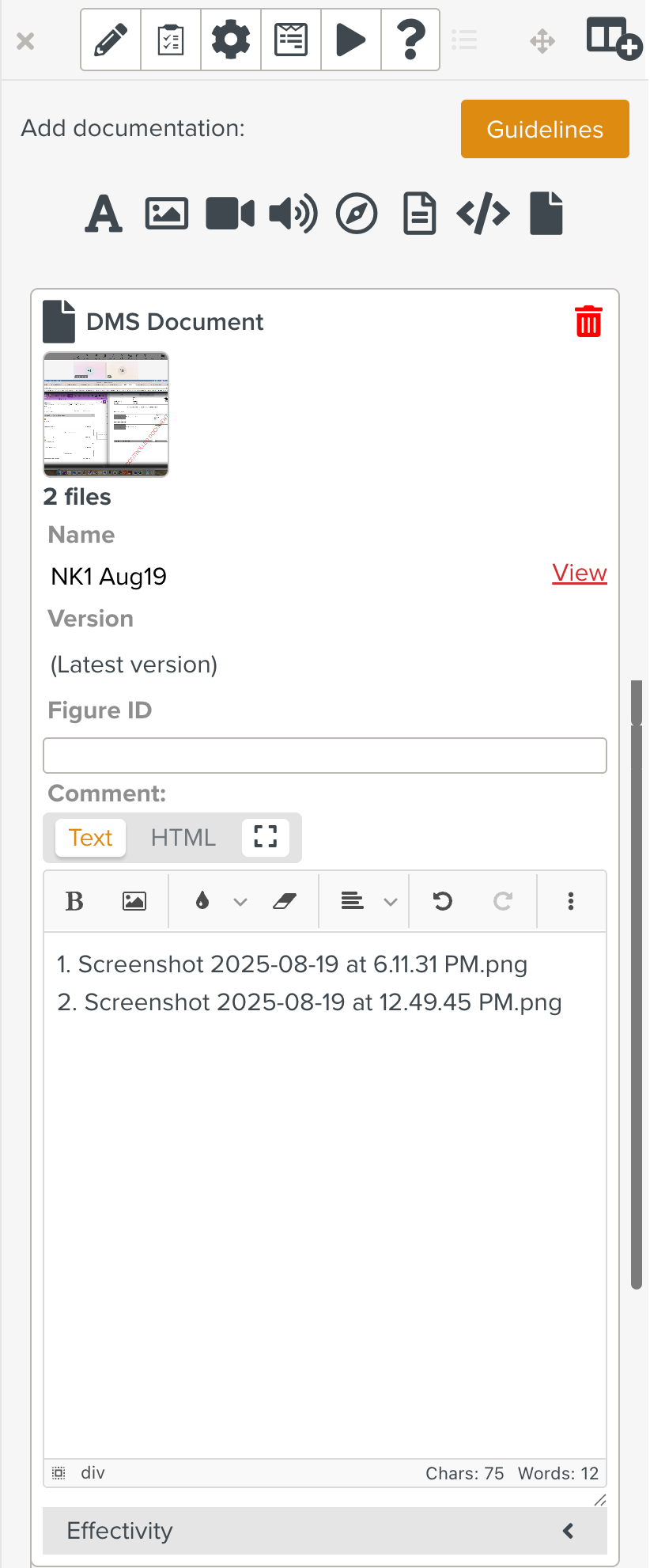Screen dimensions: 650x1568
Task: Open the text color dropdown arrow
Action: [x=240, y=902]
